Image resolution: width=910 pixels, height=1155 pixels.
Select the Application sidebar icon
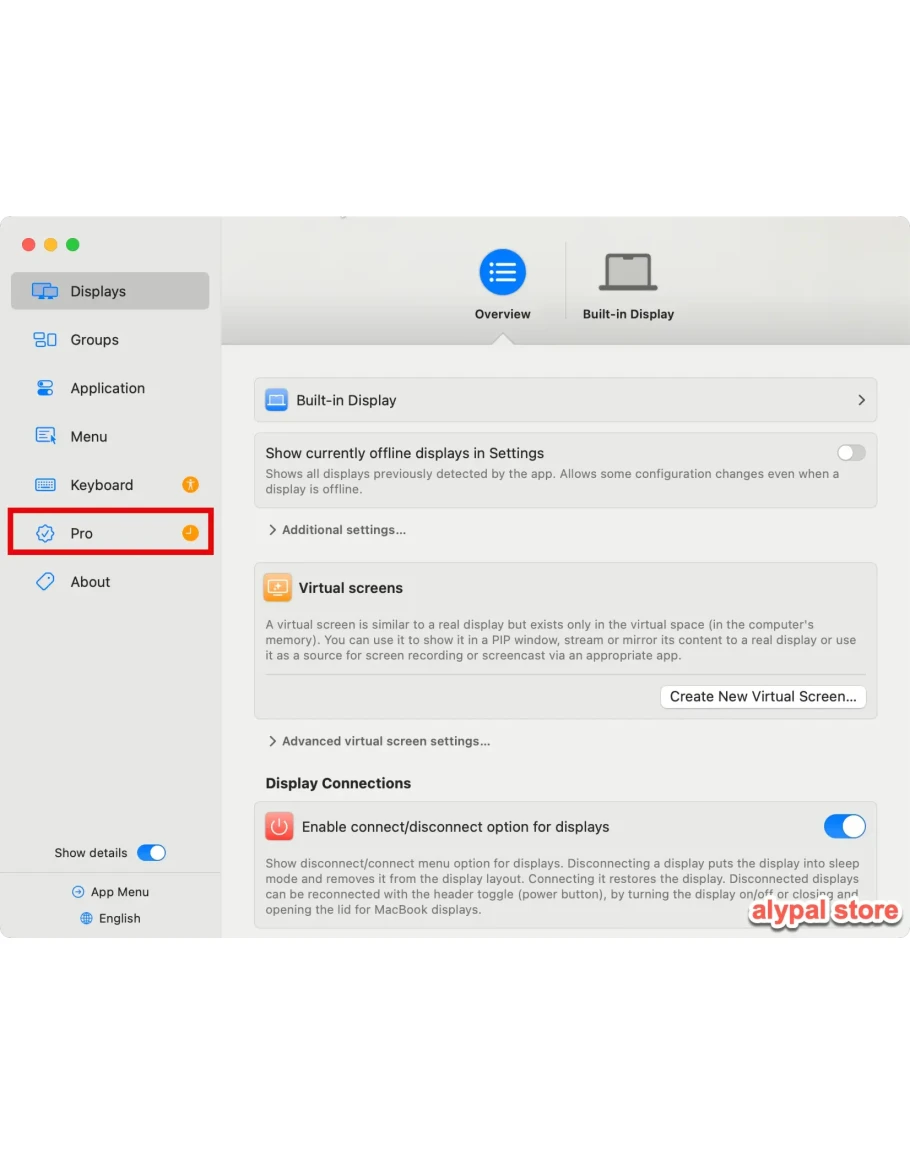click(45, 388)
